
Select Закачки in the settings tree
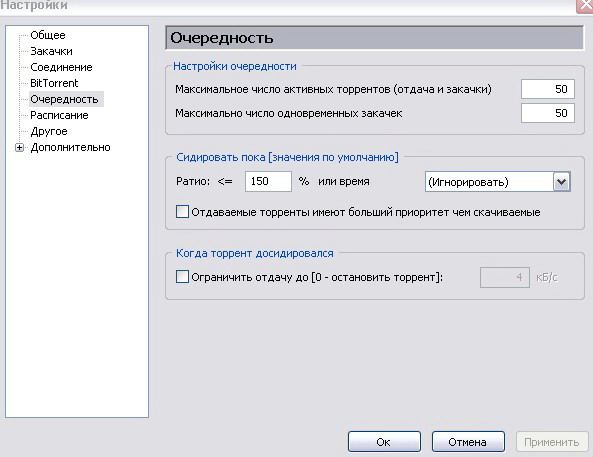point(51,51)
